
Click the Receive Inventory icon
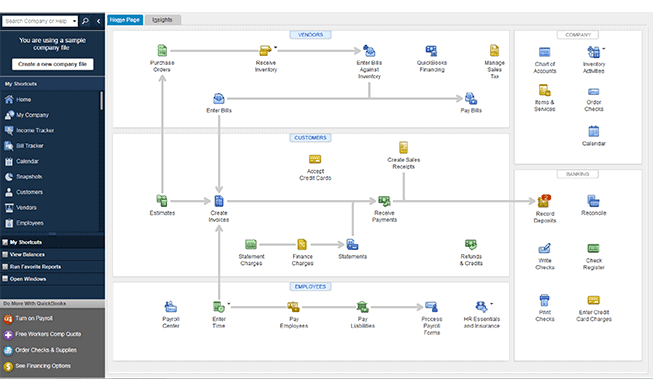tap(265, 50)
